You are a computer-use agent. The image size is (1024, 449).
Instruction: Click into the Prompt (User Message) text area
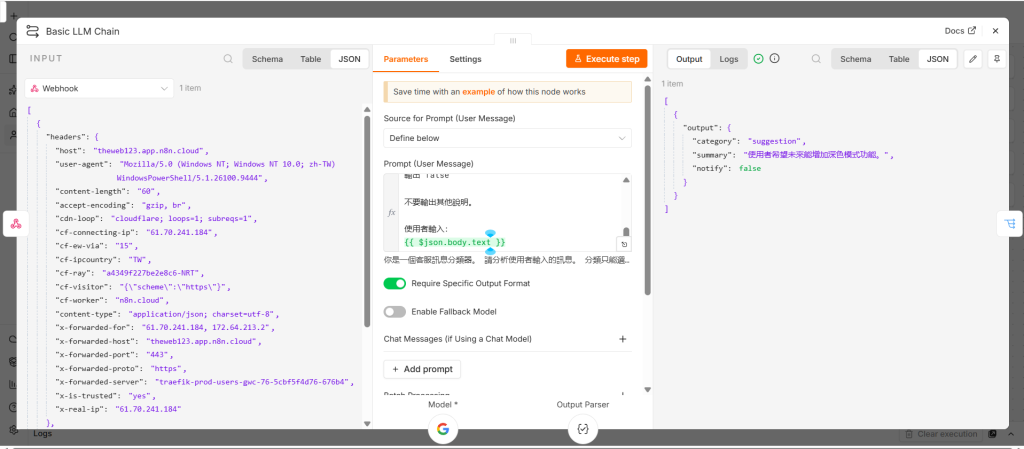[x=507, y=213]
